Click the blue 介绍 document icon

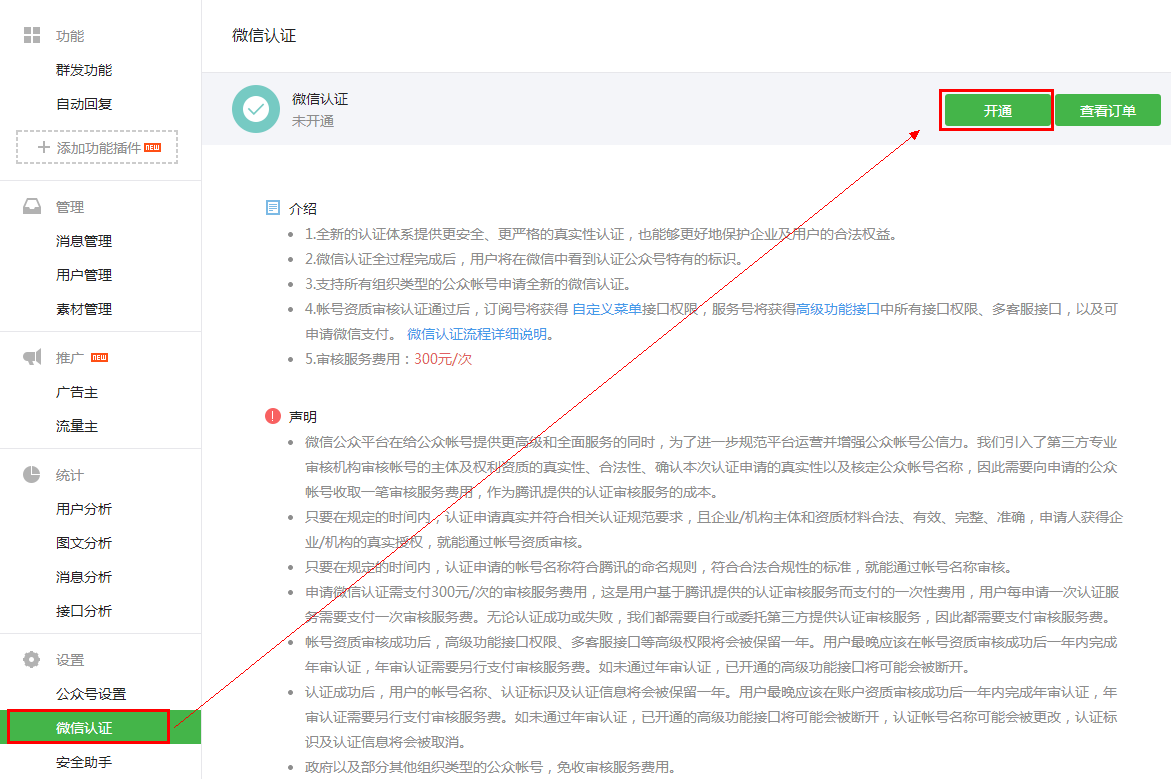273,208
